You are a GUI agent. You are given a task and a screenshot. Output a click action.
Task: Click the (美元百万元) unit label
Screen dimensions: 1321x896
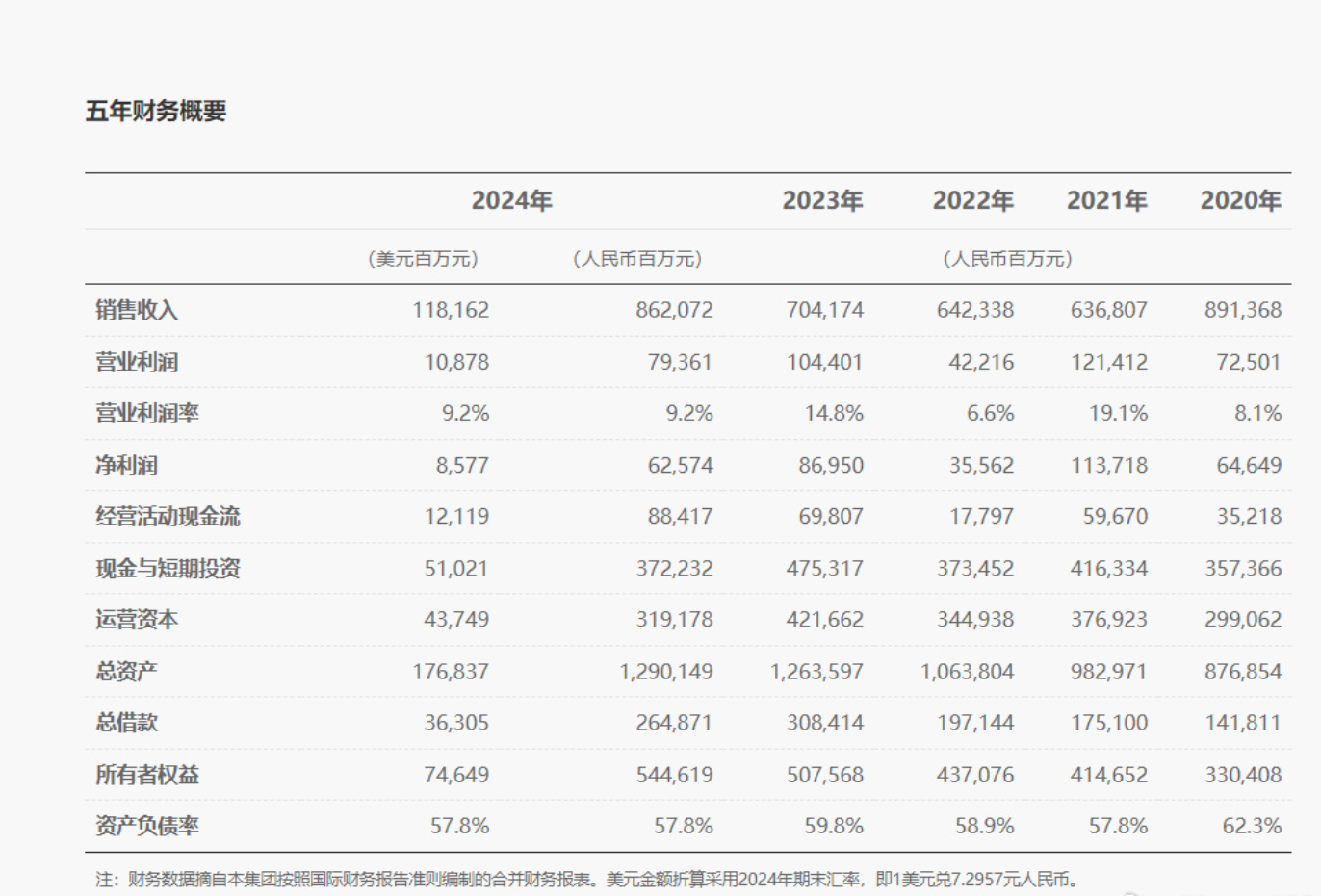tap(424, 258)
